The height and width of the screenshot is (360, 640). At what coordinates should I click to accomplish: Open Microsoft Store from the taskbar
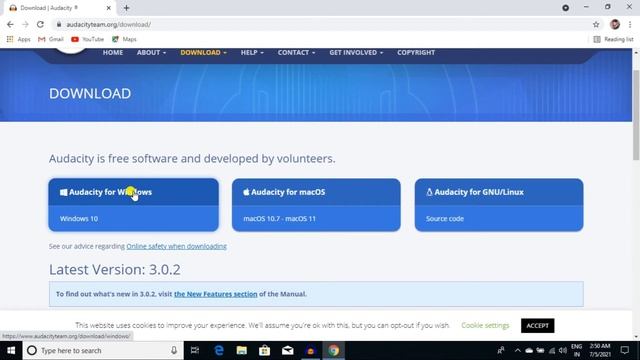pyautogui.click(x=264, y=351)
